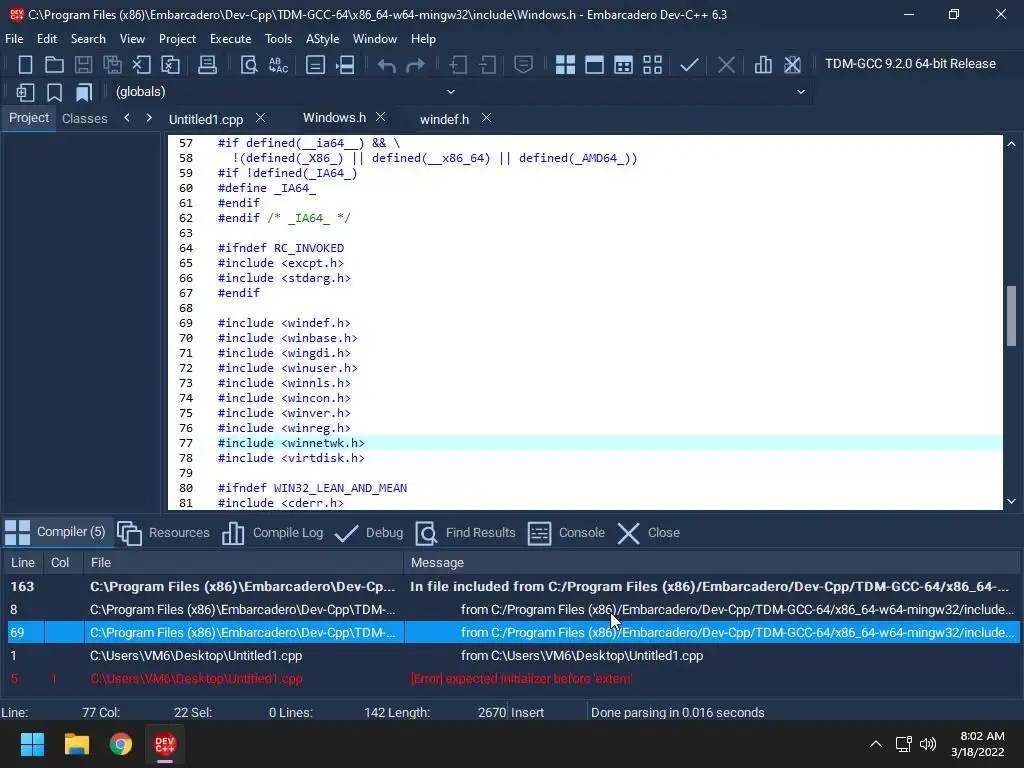The height and width of the screenshot is (768, 1024).
Task: Click the Insert snippet icon in second toolbar
Action: [x=25, y=92]
